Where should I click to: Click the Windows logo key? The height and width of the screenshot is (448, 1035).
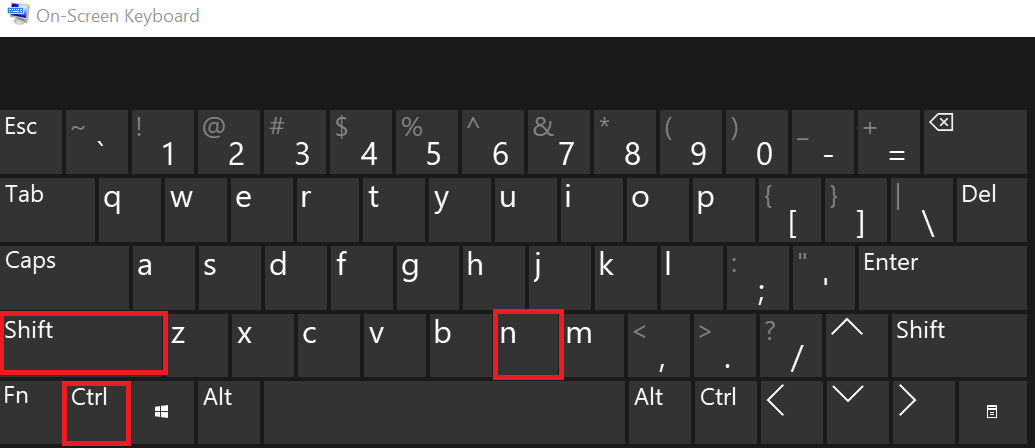pos(162,412)
